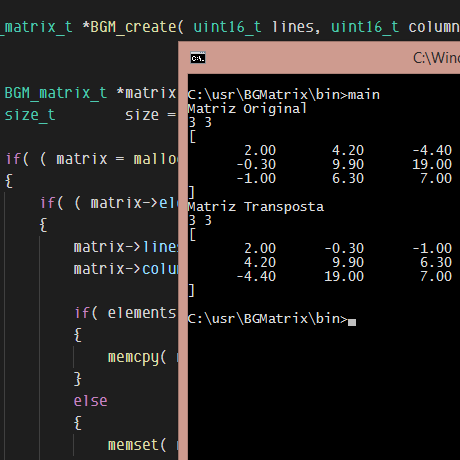The image size is (460, 460).
Task: Place cursor at the blinking console prompt cursor
Action: point(352,322)
